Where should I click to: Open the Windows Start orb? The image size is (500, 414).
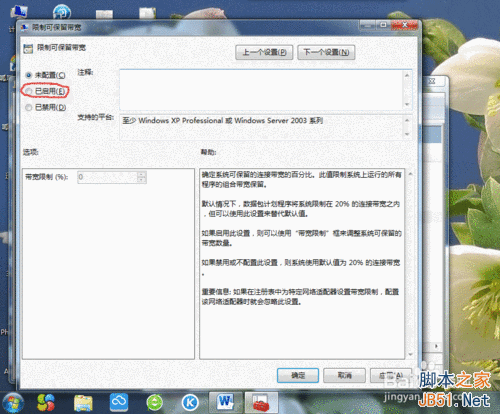[12, 402]
